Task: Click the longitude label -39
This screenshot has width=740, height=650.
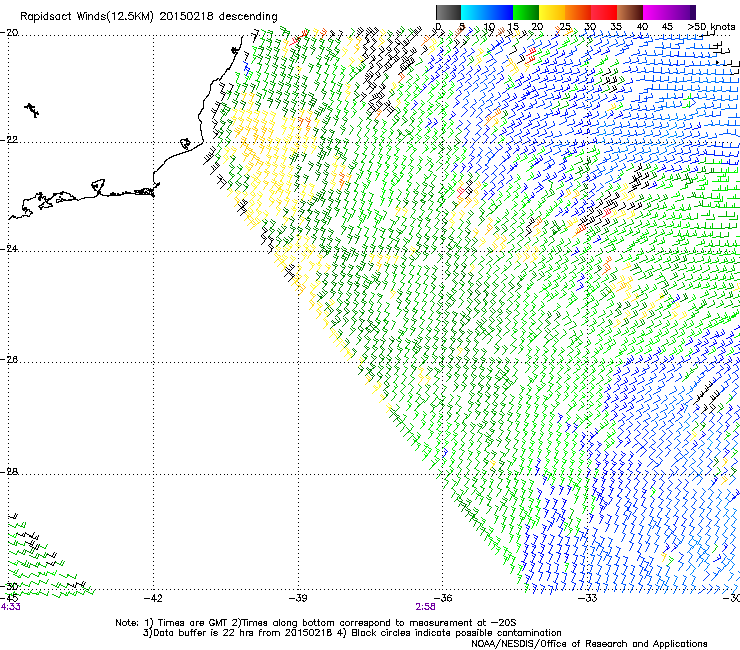Action: coord(298,598)
